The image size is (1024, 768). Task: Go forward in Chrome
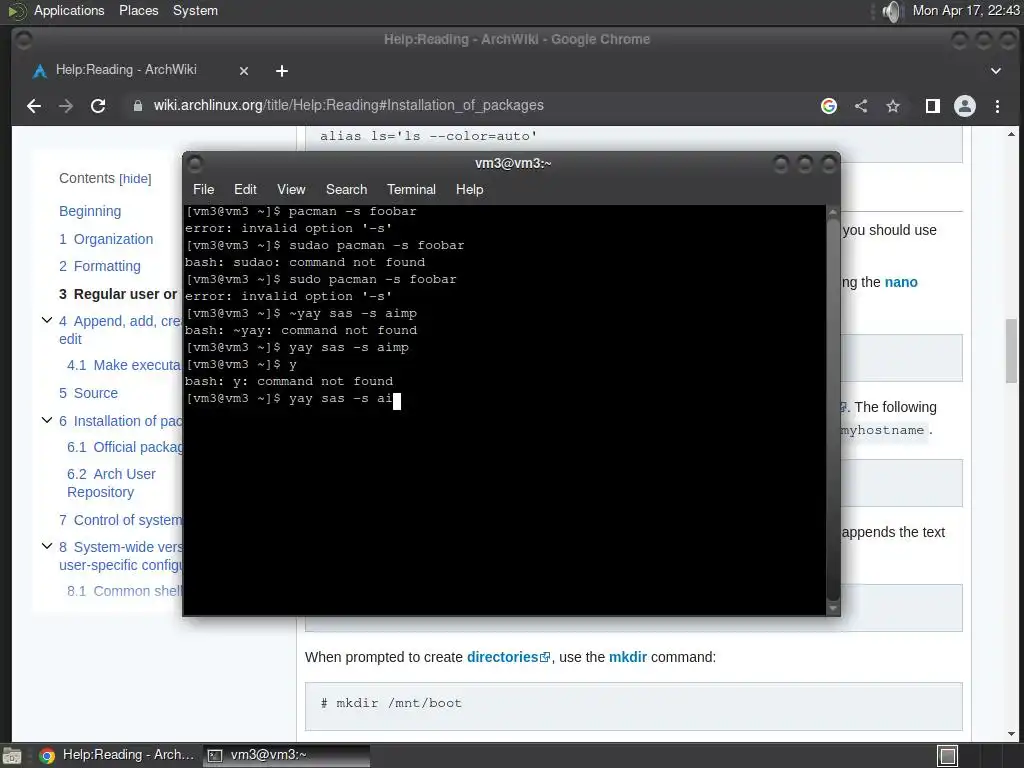pos(66,106)
